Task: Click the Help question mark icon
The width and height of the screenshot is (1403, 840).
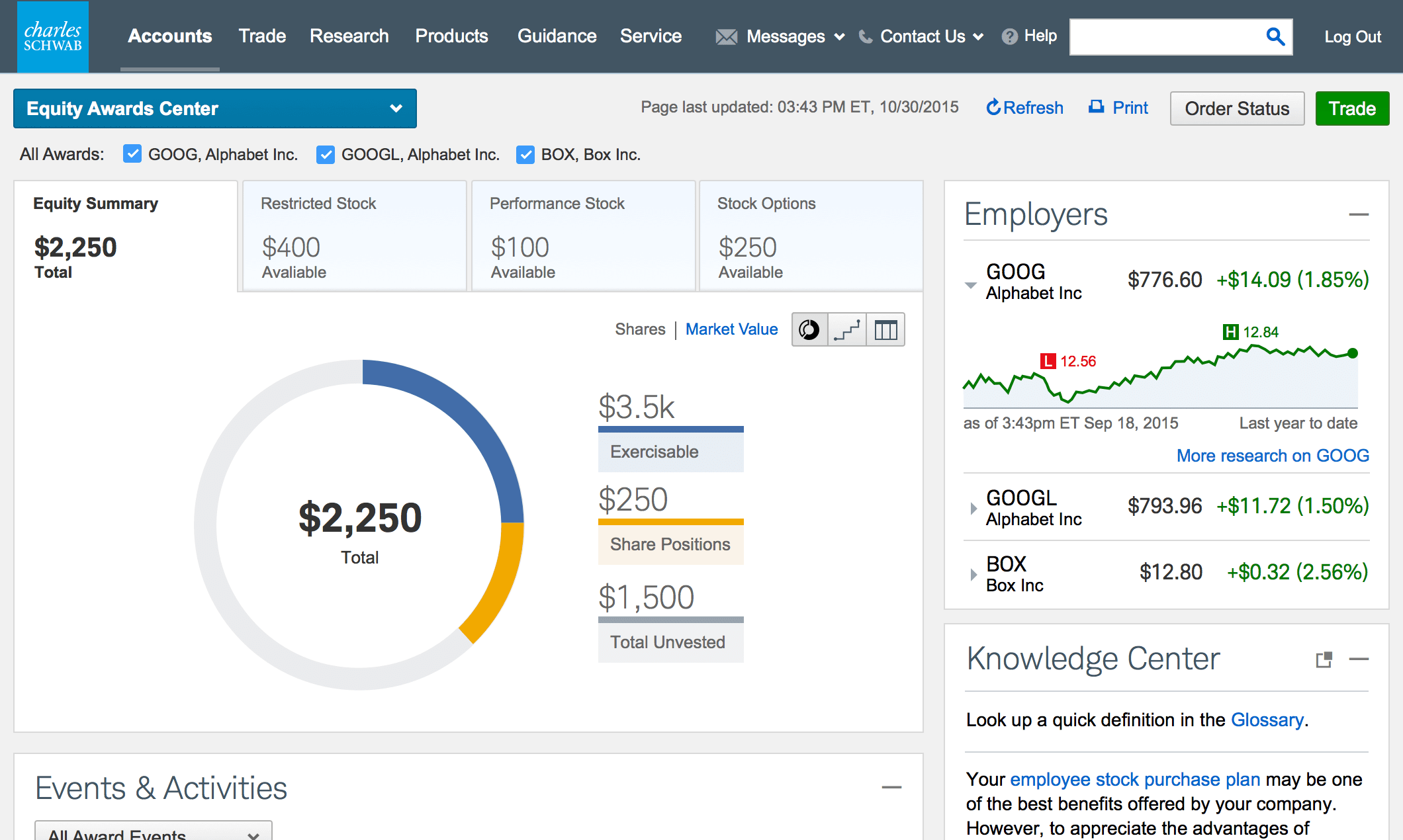Action: click(1009, 36)
